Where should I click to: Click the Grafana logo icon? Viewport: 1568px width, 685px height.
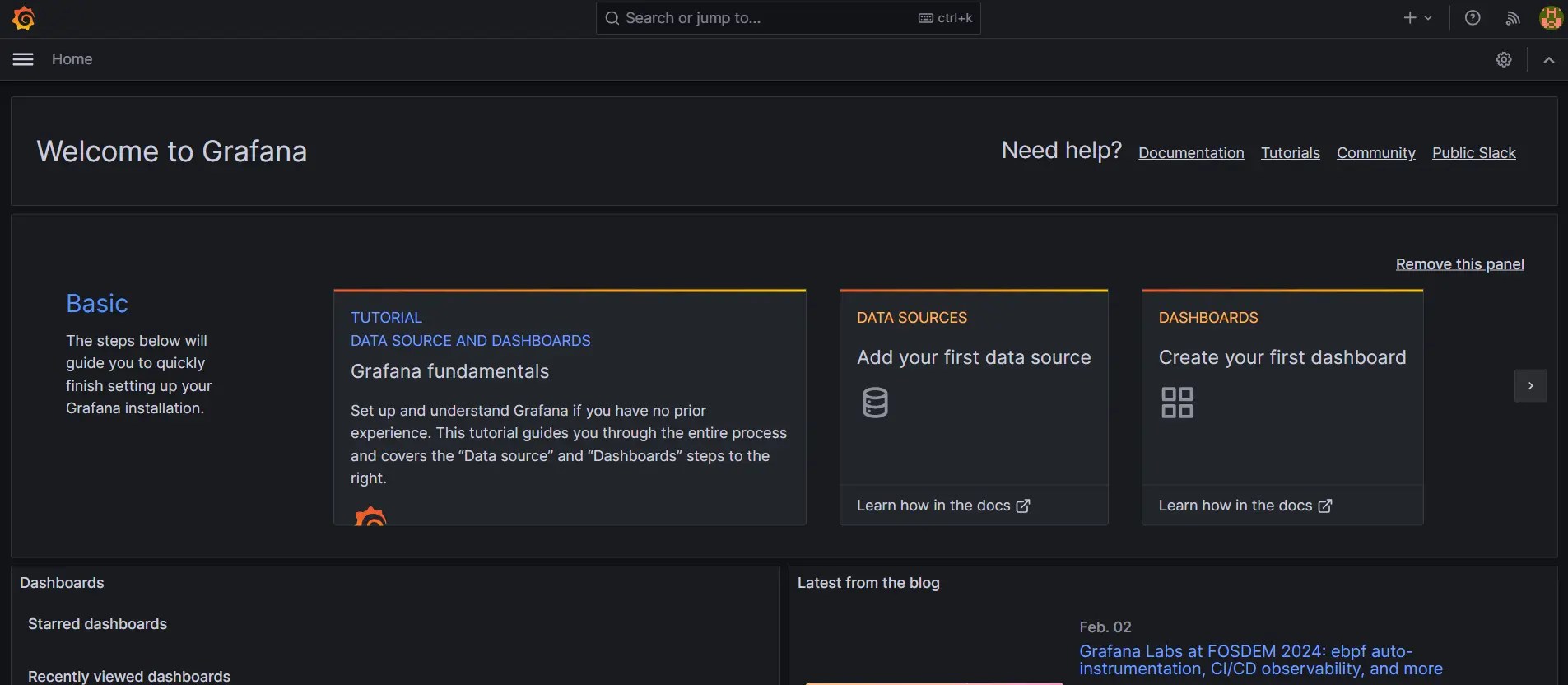click(23, 18)
